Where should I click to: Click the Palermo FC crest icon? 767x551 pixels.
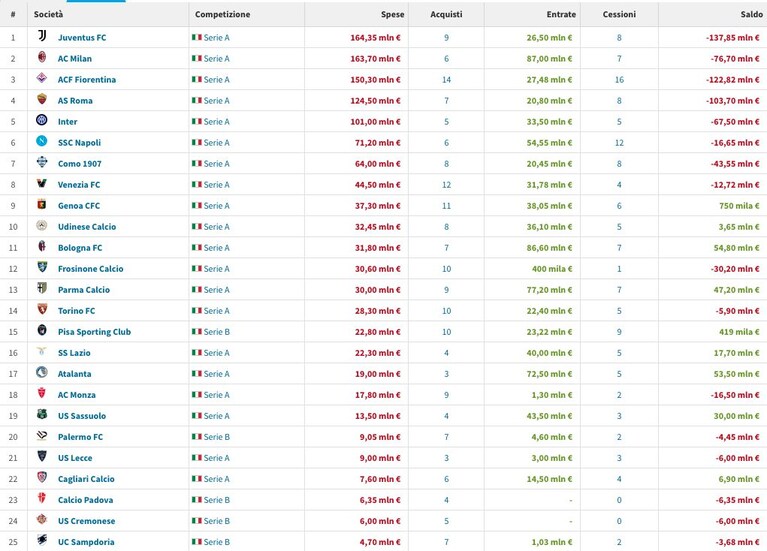[42, 436]
